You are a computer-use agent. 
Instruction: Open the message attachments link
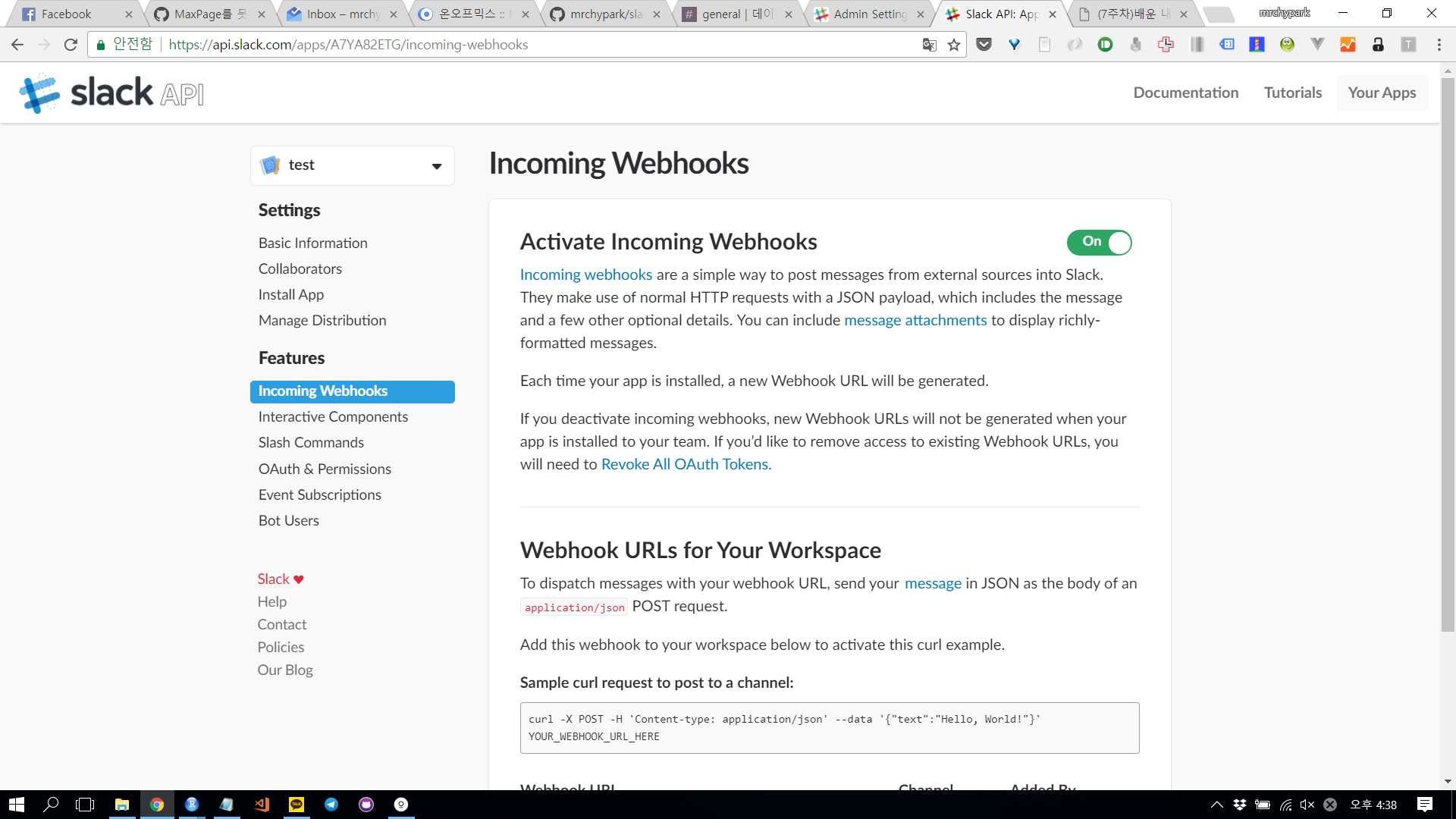915,320
